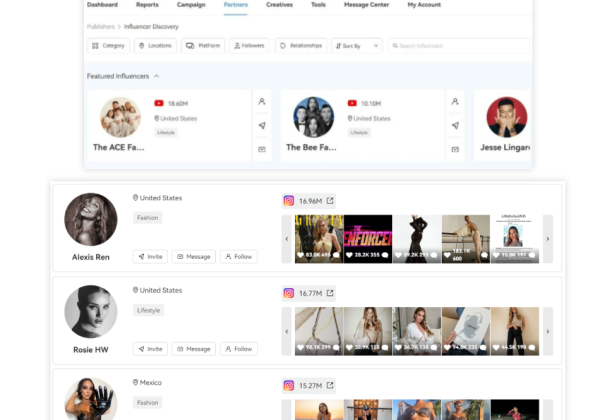600x420 pixels.
Task: Open the Relationships filter
Action: pos(301,46)
